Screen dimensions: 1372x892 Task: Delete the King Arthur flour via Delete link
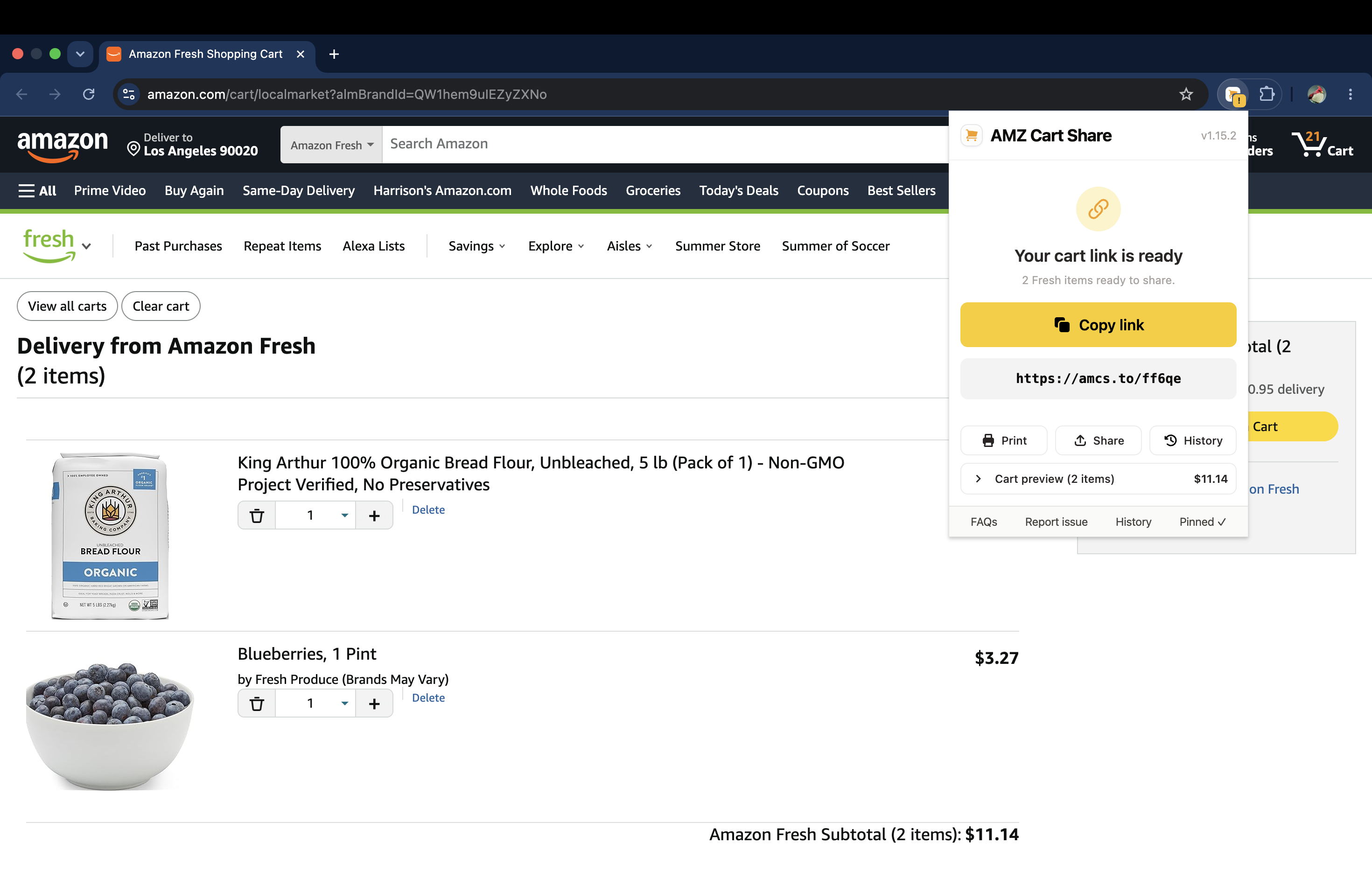coord(428,509)
